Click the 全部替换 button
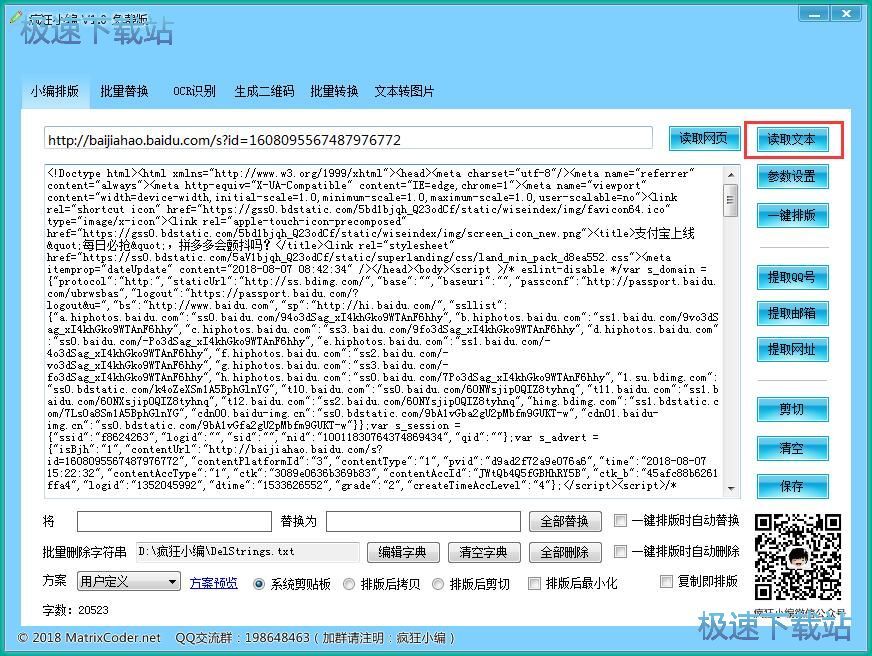The image size is (872, 656). (565, 521)
